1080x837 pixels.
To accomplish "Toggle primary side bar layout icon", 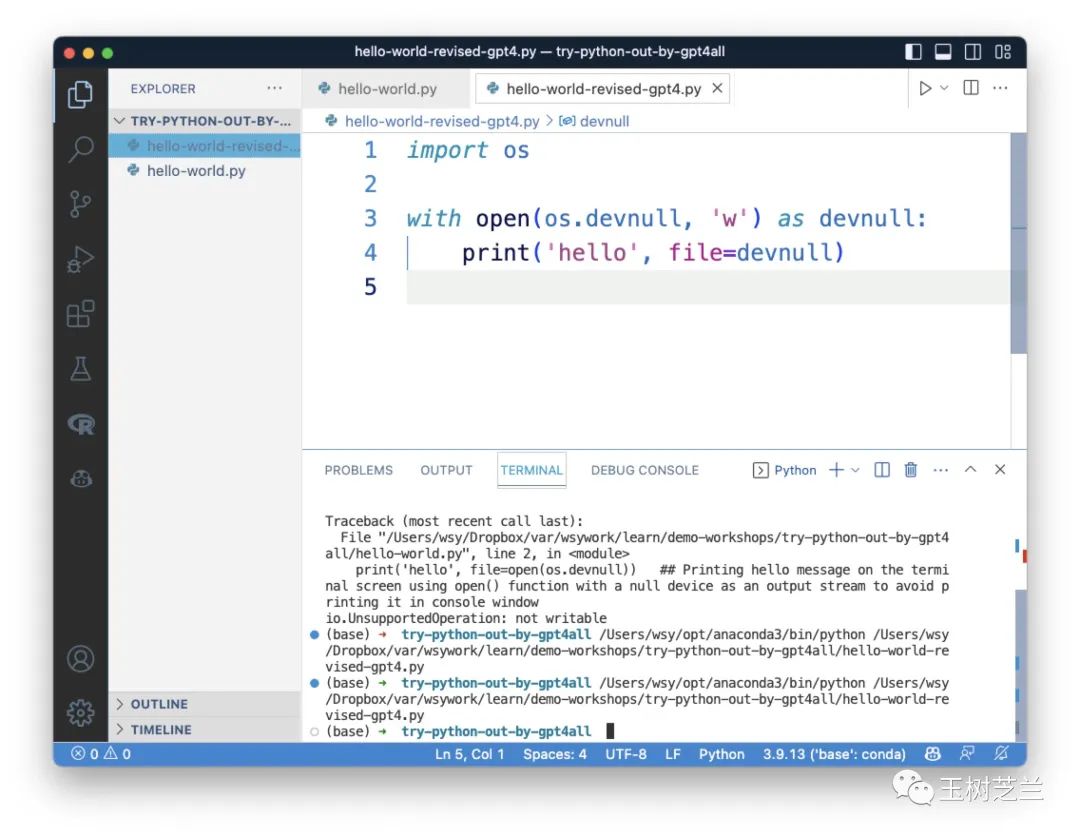I will tap(913, 52).
